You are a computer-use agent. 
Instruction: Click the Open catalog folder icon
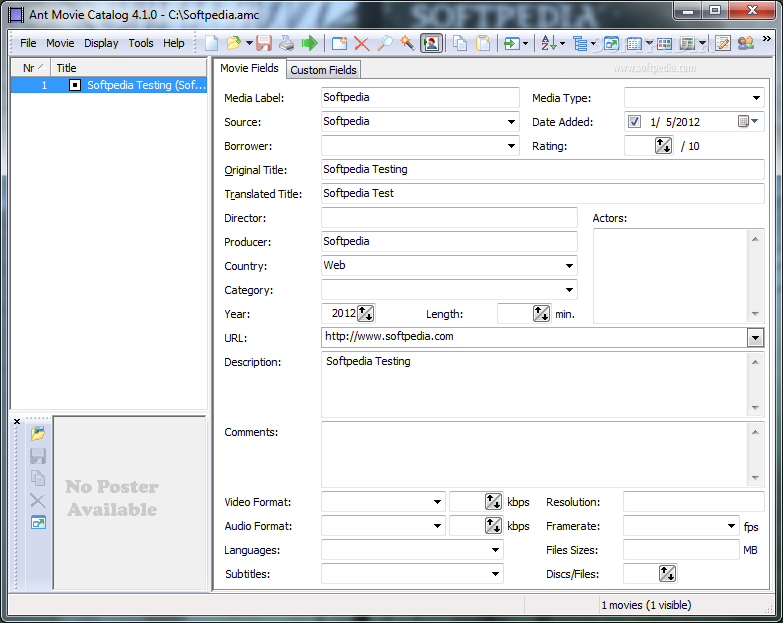233,43
